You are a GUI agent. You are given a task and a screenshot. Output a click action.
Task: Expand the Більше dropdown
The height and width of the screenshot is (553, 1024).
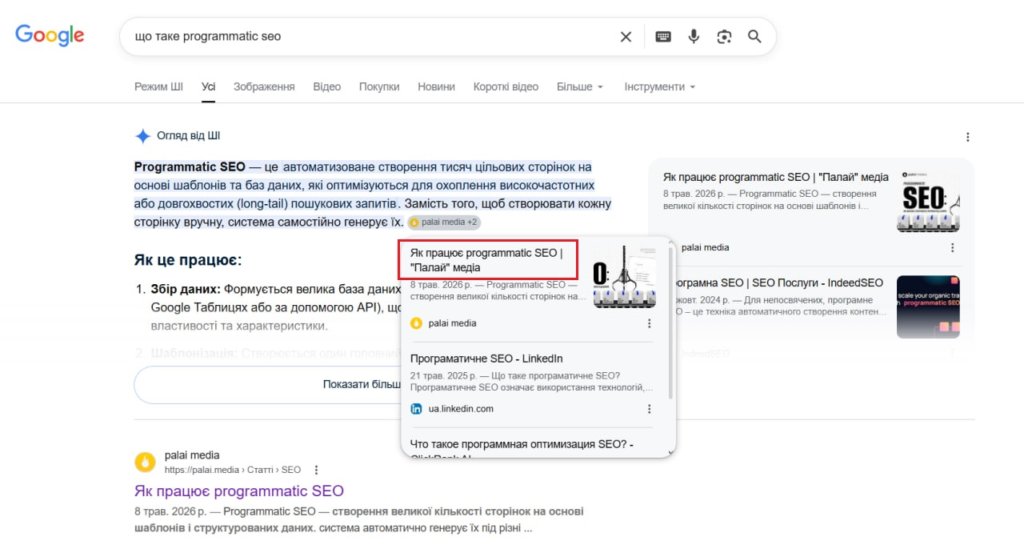(580, 87)
